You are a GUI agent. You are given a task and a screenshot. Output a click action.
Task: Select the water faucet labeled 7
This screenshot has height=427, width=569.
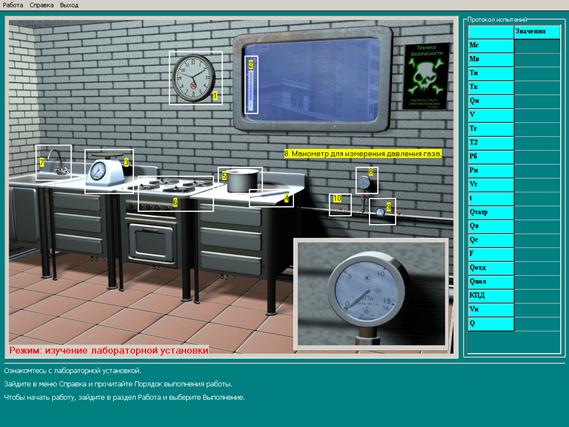(53, 162)
